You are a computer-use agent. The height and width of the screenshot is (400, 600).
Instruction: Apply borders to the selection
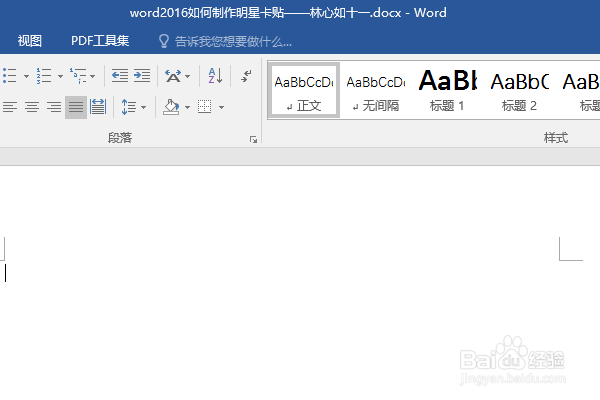(x=205, y=107)
